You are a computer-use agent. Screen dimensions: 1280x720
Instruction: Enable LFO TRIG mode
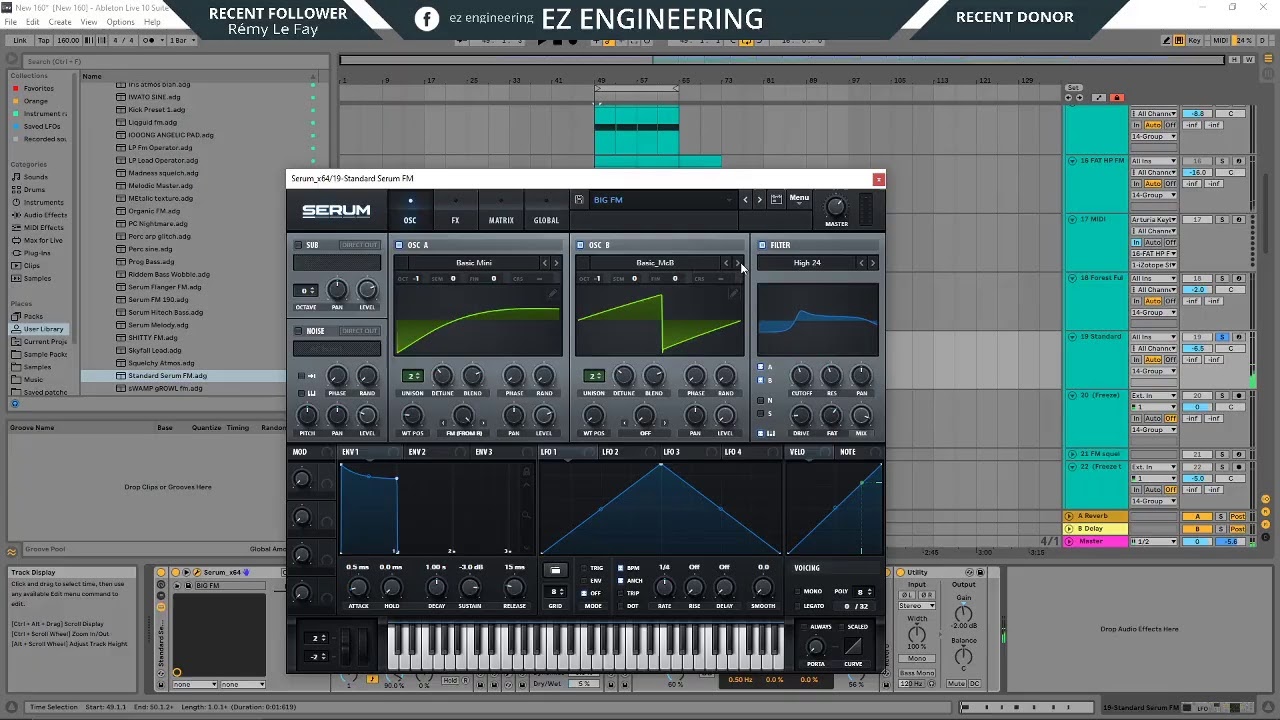585,568
